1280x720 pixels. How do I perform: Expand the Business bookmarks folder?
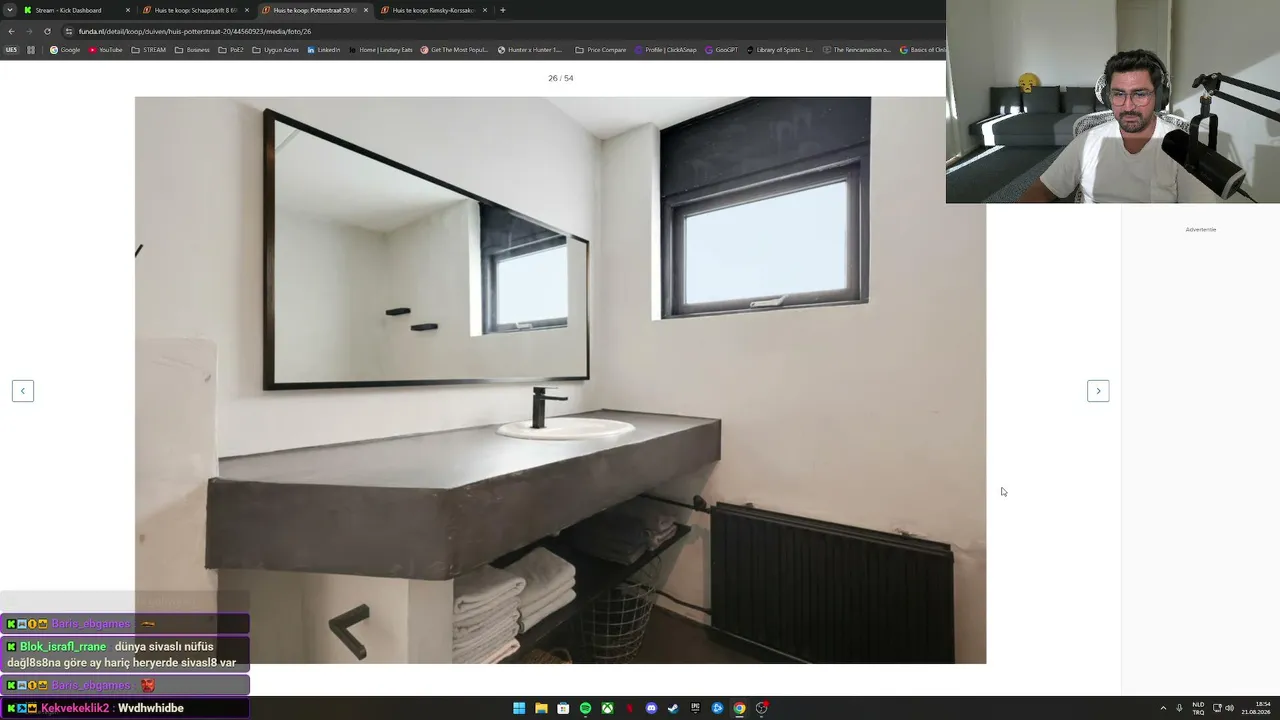click(192, 50)
